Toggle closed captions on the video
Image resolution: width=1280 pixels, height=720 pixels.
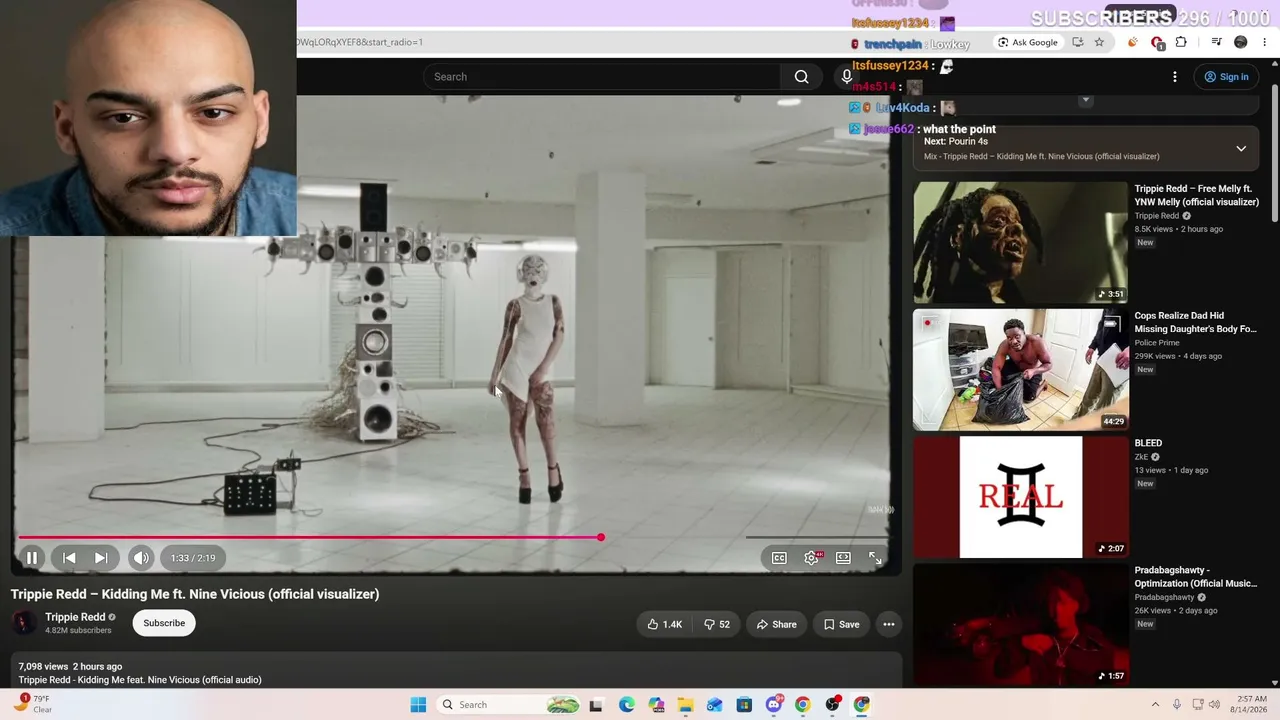[779, 558]
